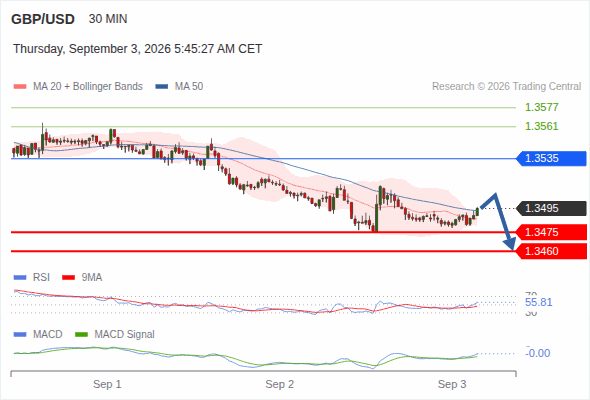
Task: Click the MACD Signal legend label
Action: (x=125, y=335)
